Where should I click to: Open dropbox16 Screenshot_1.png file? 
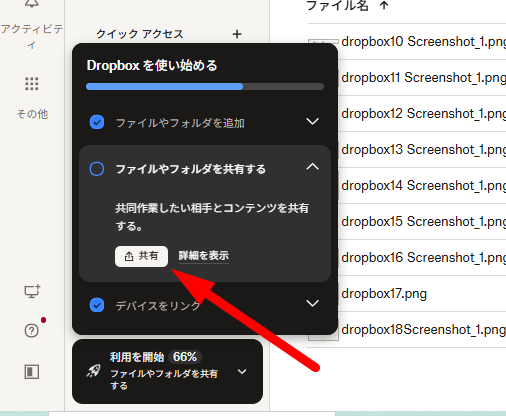[424, 258]
